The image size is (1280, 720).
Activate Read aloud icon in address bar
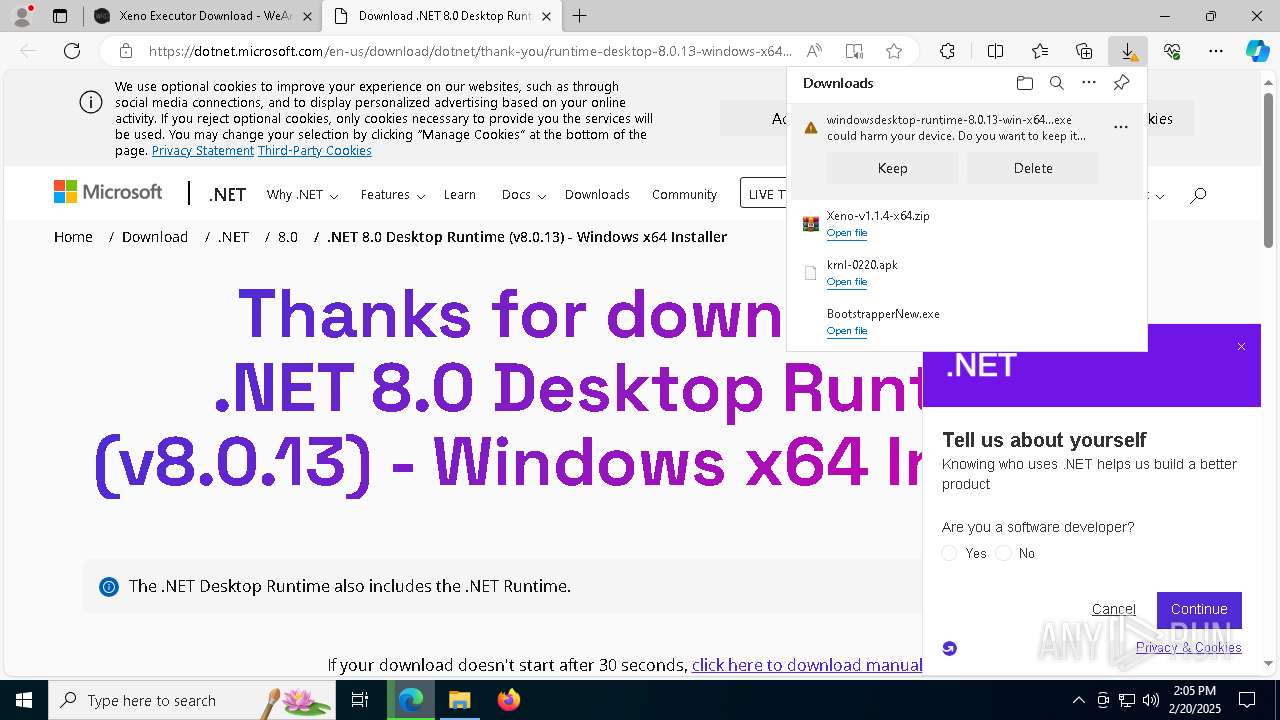(x=814, y=51)
